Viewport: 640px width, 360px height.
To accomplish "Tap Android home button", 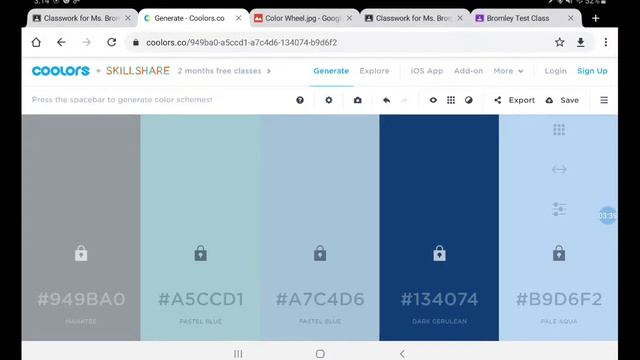I will pos(320,353).
